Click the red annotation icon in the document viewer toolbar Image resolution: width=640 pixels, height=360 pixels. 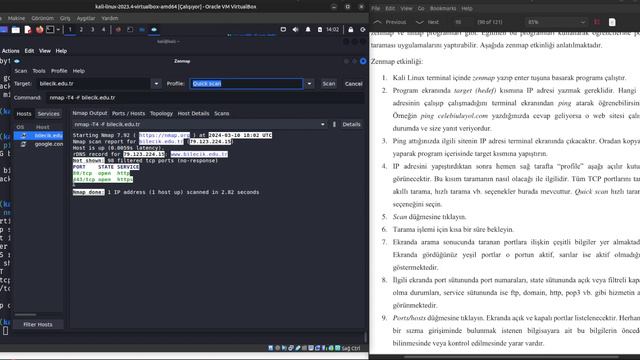pos(597,22)
